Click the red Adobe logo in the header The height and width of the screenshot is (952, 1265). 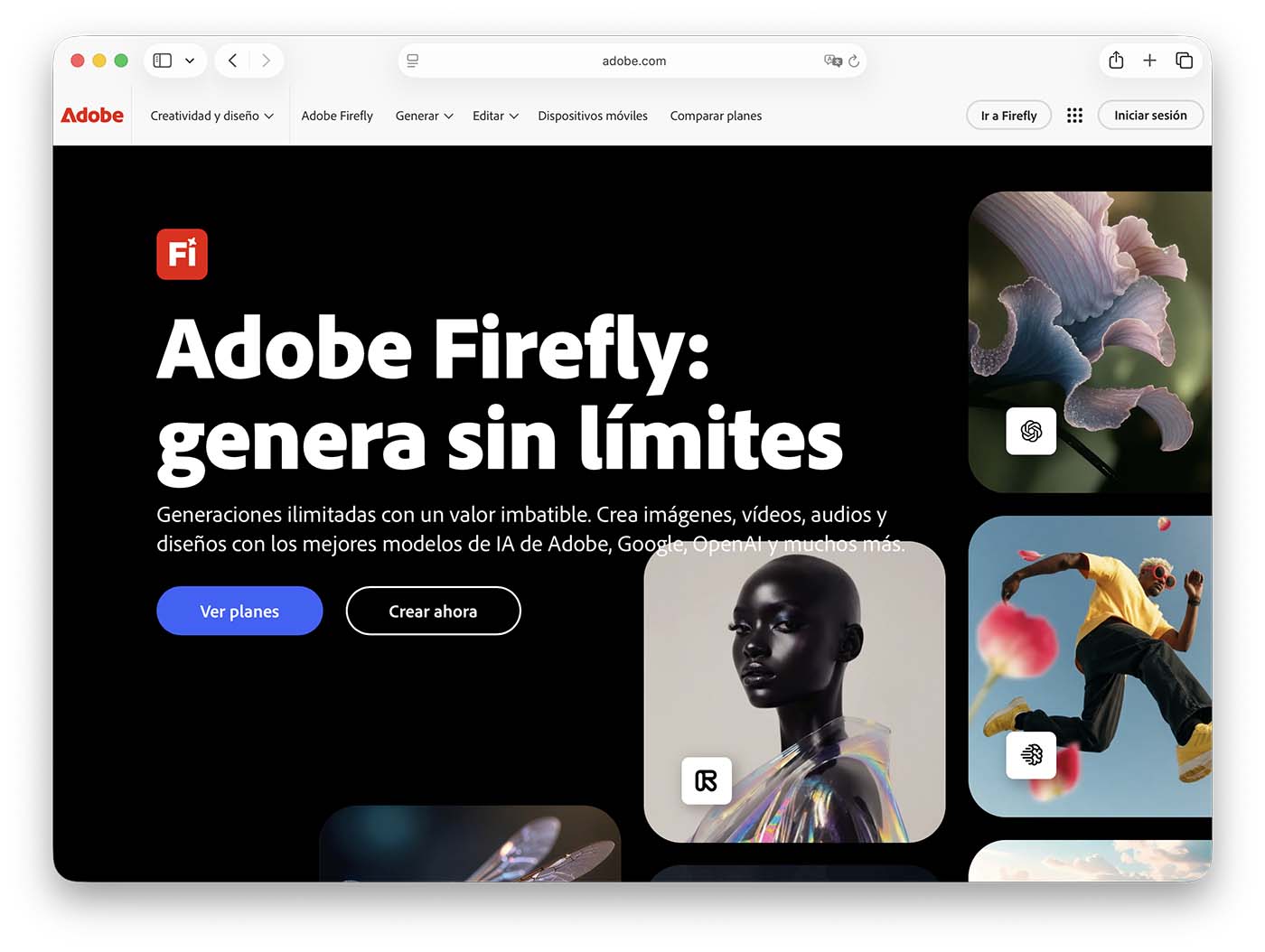pyautogui.click(x=91, y=115)
